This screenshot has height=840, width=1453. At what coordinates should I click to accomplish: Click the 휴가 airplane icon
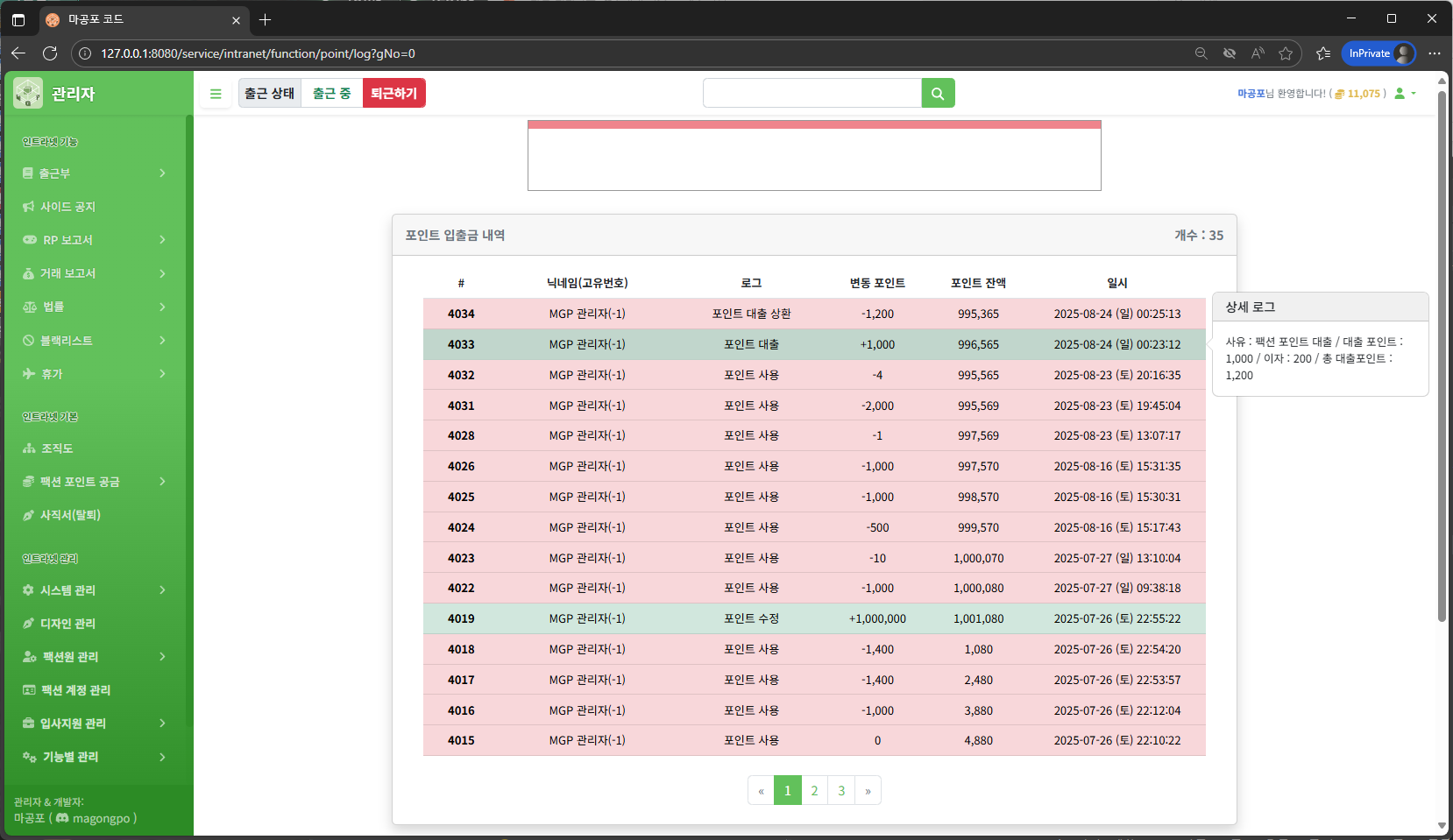(29, 373)
